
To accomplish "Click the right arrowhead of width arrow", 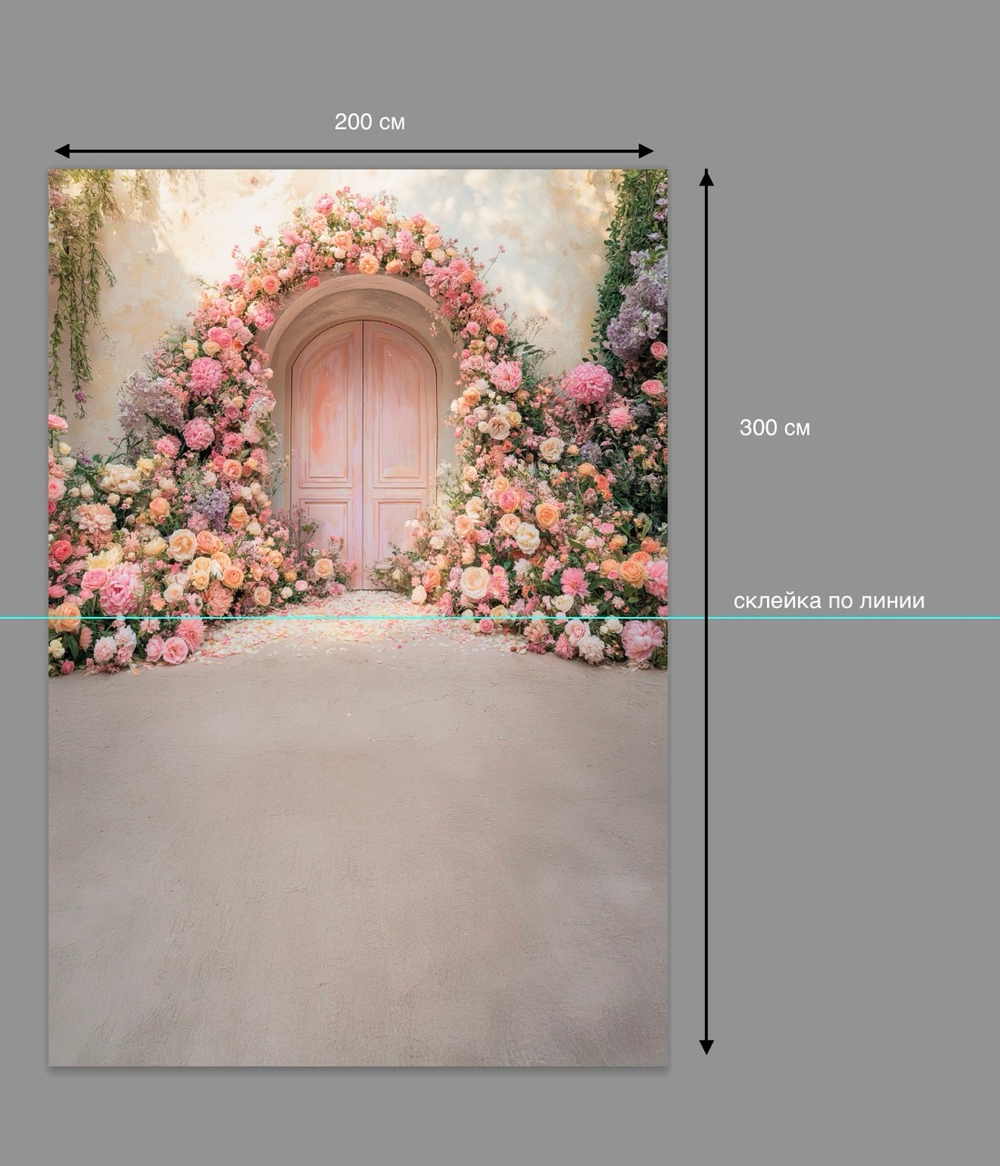I will 647,151.
